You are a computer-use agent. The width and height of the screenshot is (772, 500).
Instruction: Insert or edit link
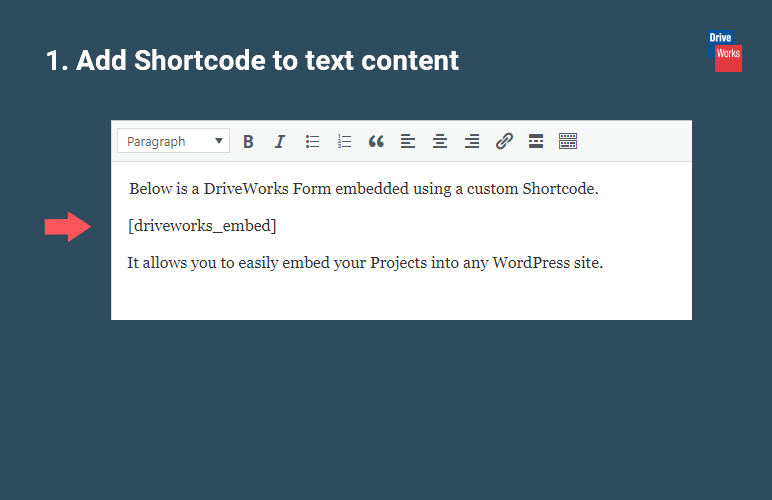click(x=504, y=142)
